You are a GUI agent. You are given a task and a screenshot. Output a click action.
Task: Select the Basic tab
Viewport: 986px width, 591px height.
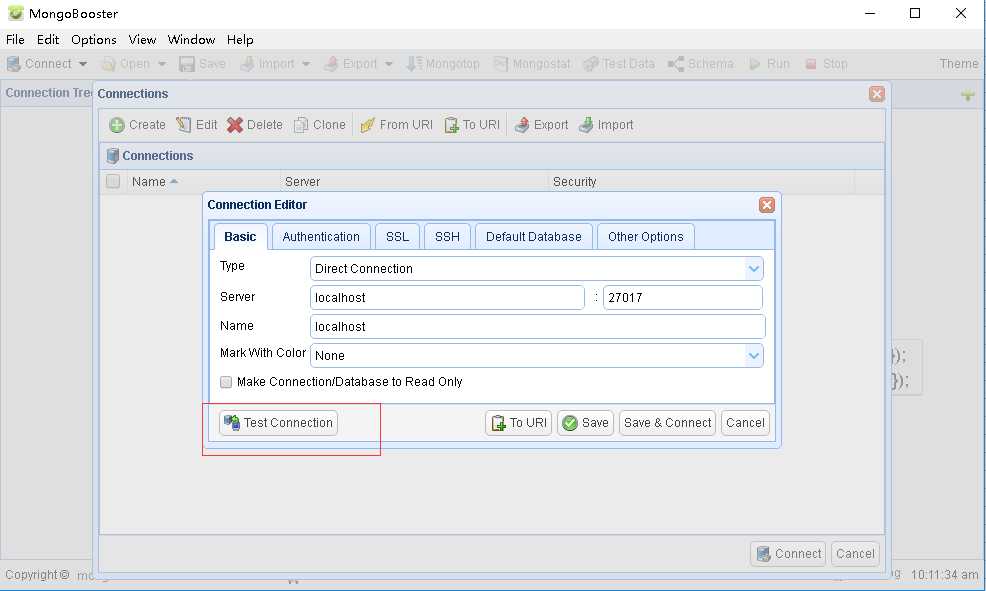pyautogui.click(x=240, y=236)
